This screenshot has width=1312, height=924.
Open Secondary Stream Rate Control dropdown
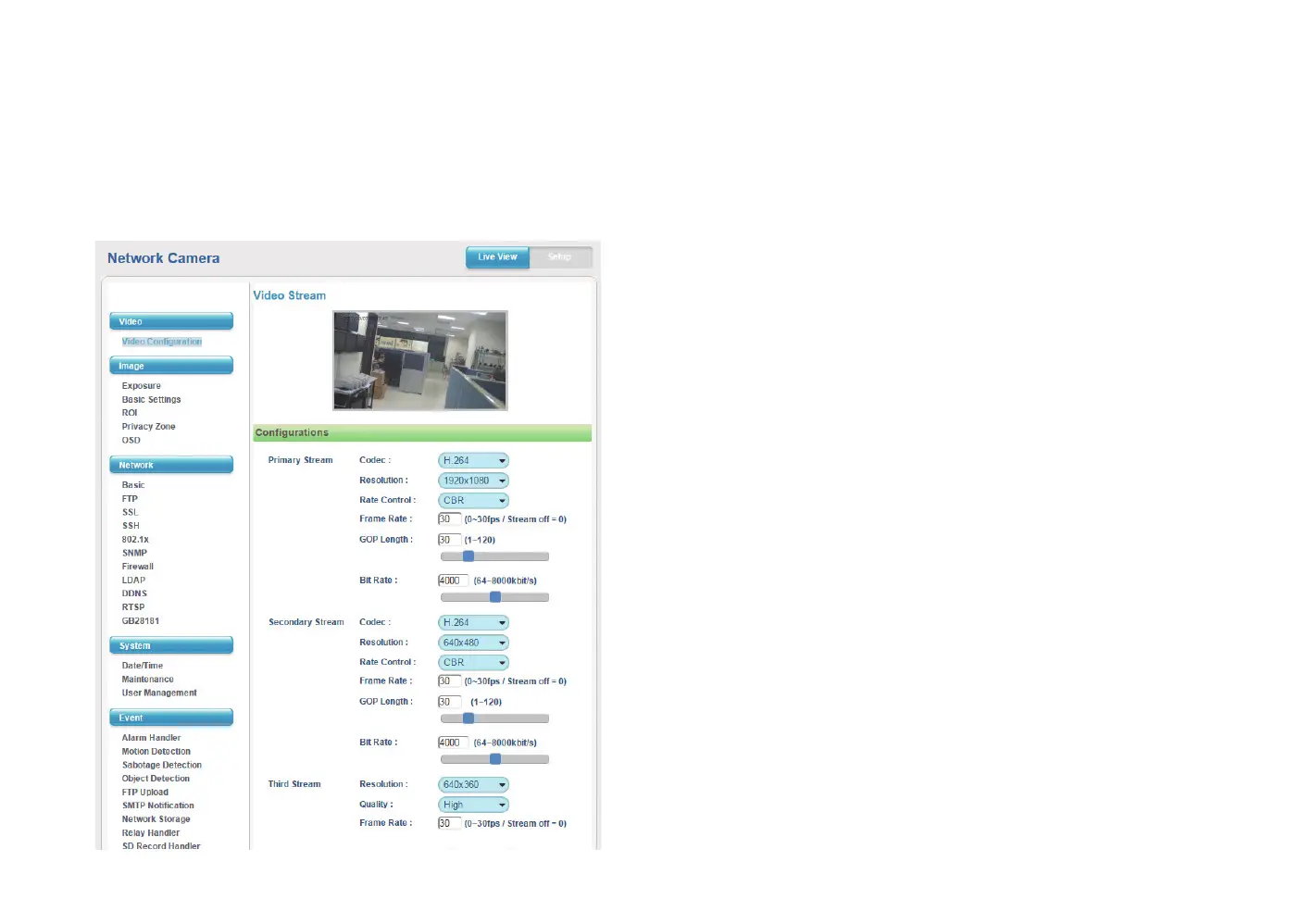[x=473, y=662]
